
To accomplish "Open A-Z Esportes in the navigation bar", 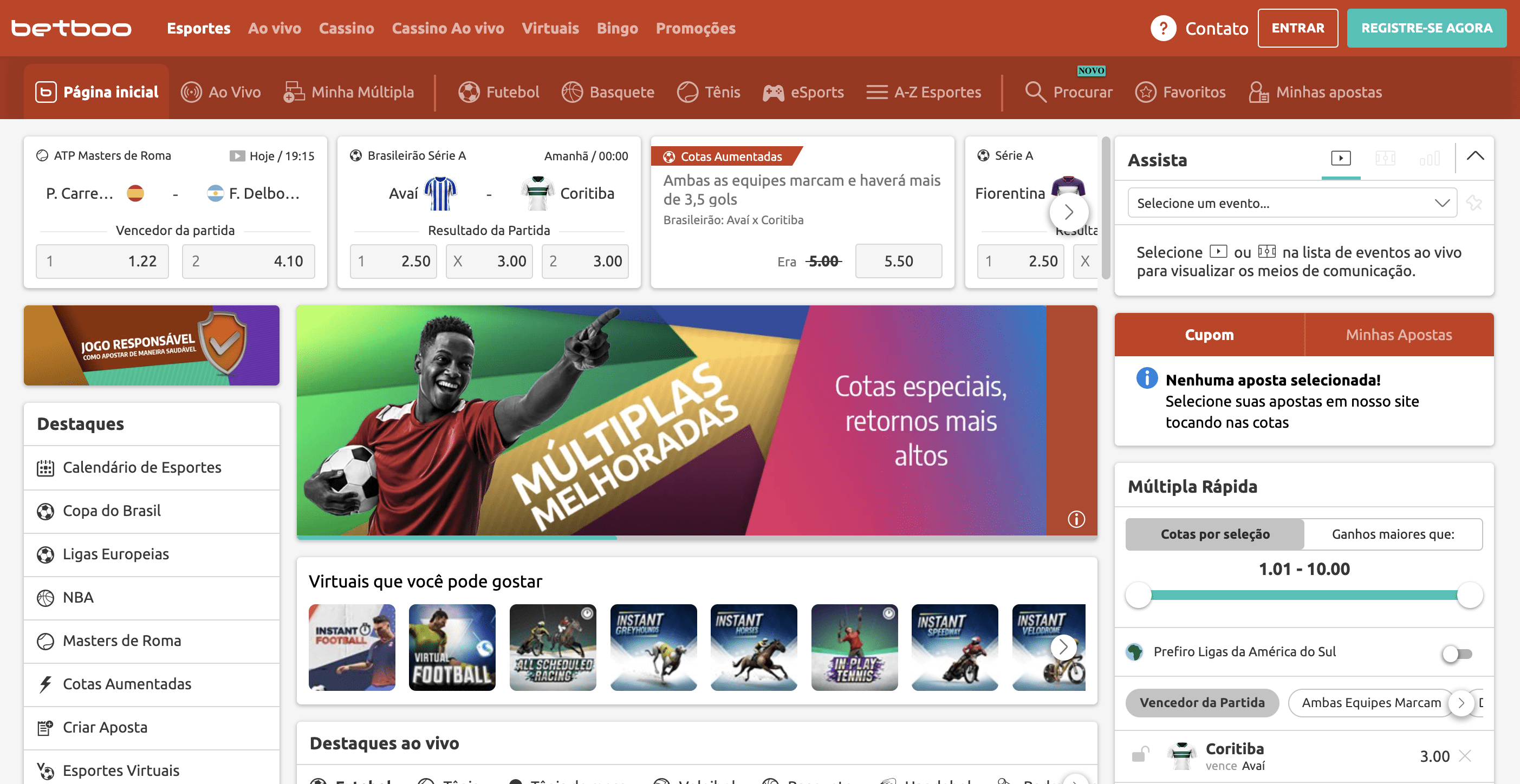I will tap(924, 92).
